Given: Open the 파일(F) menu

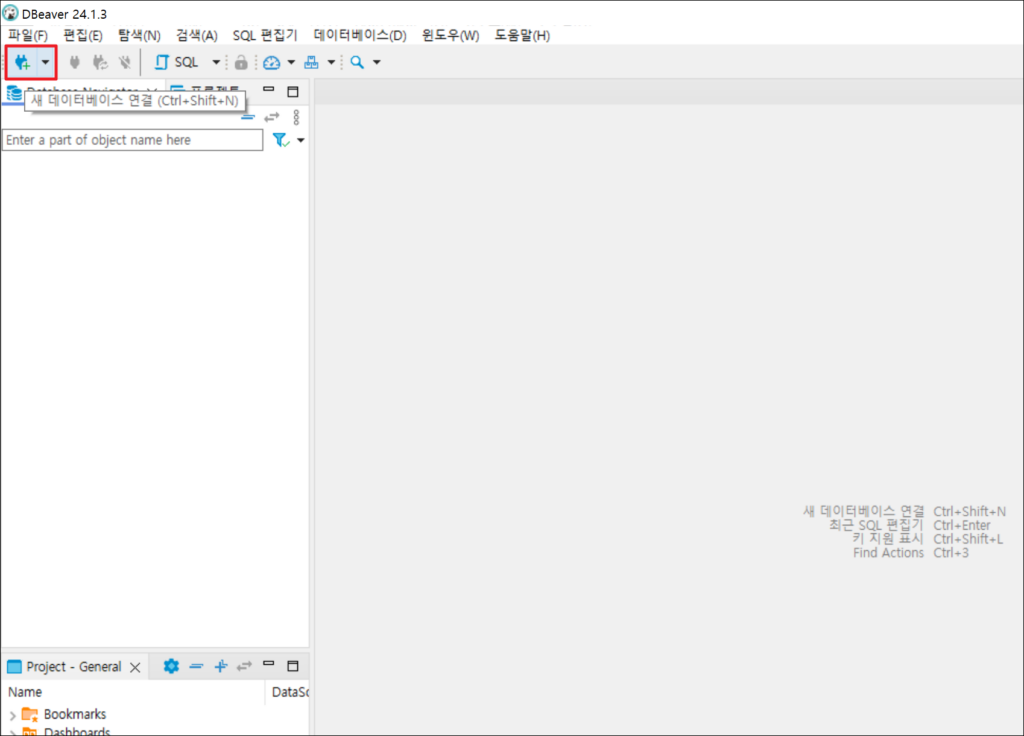Looking at the screenshot, I should (x=28, y=35).
